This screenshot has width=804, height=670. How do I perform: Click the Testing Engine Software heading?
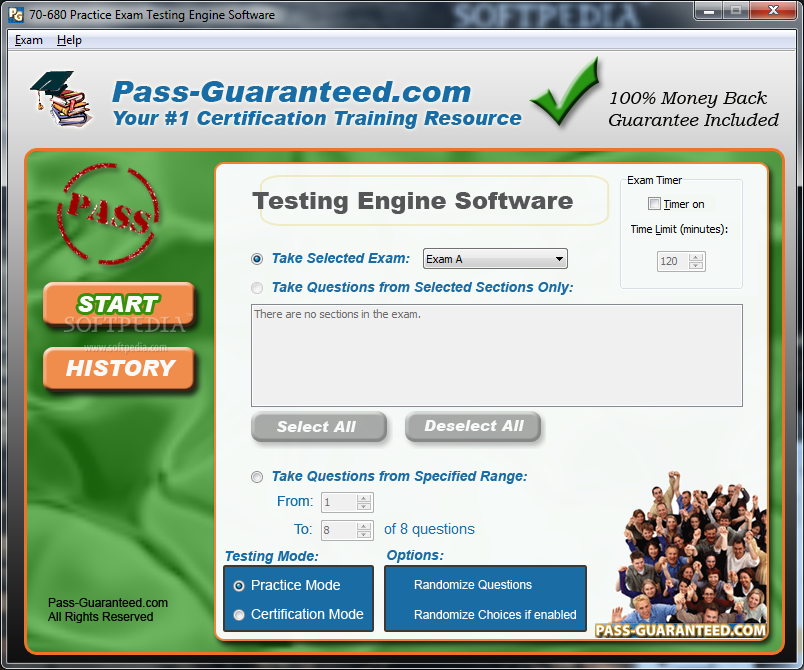click(x=413, y=200)
